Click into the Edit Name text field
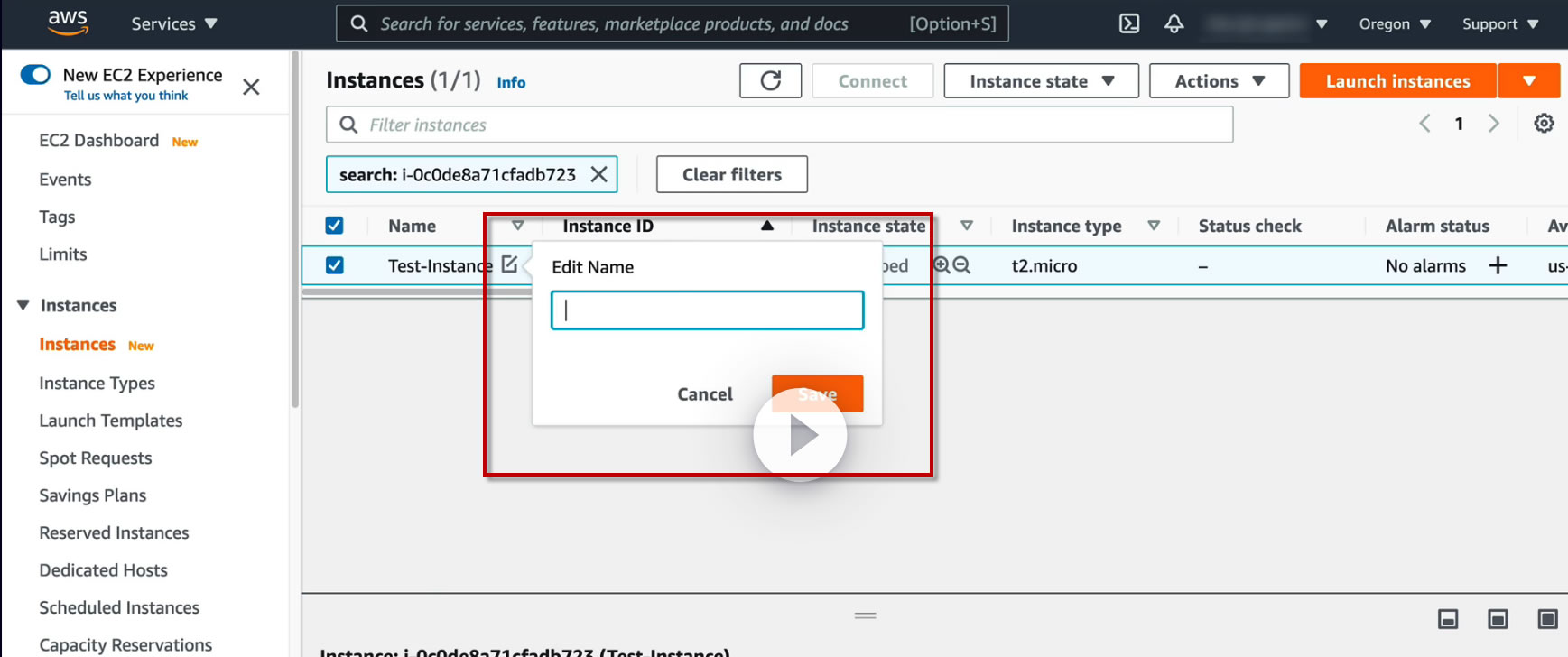The height and width of the screenshot is (657, 1568). click(708, 310)
